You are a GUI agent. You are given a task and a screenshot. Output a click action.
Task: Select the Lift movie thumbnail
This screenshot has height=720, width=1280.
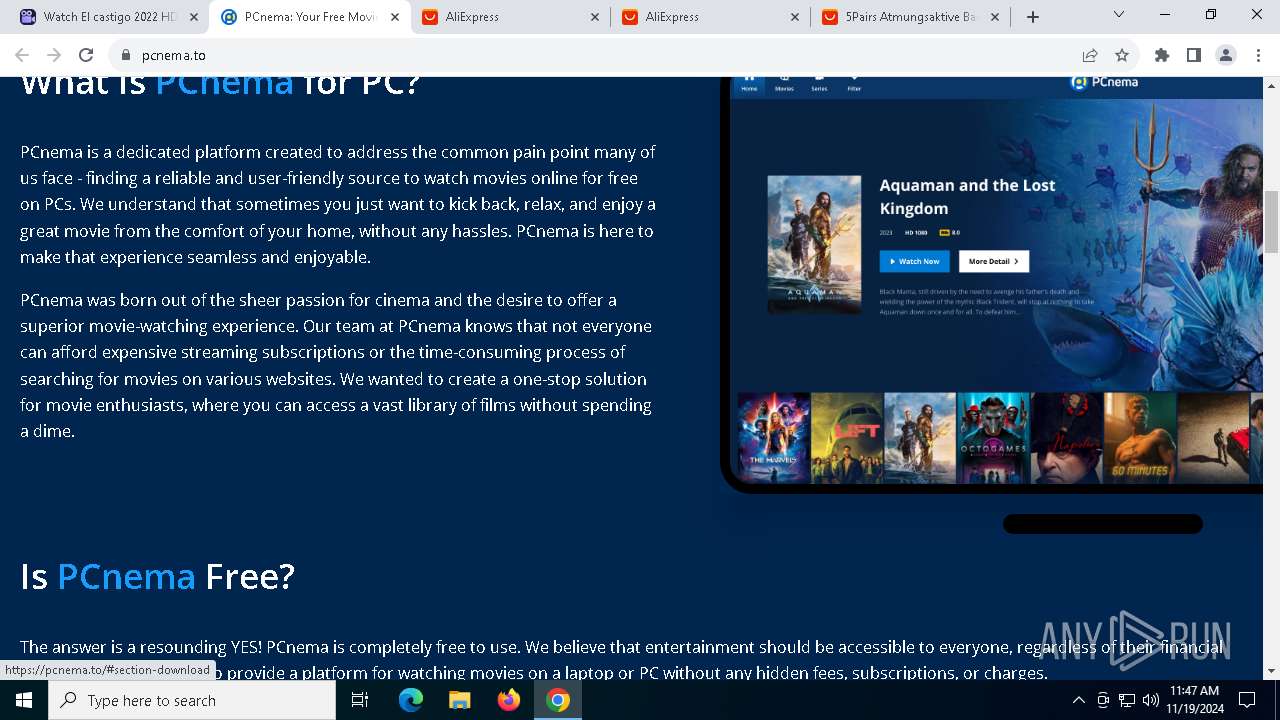(x=847, y=438)
